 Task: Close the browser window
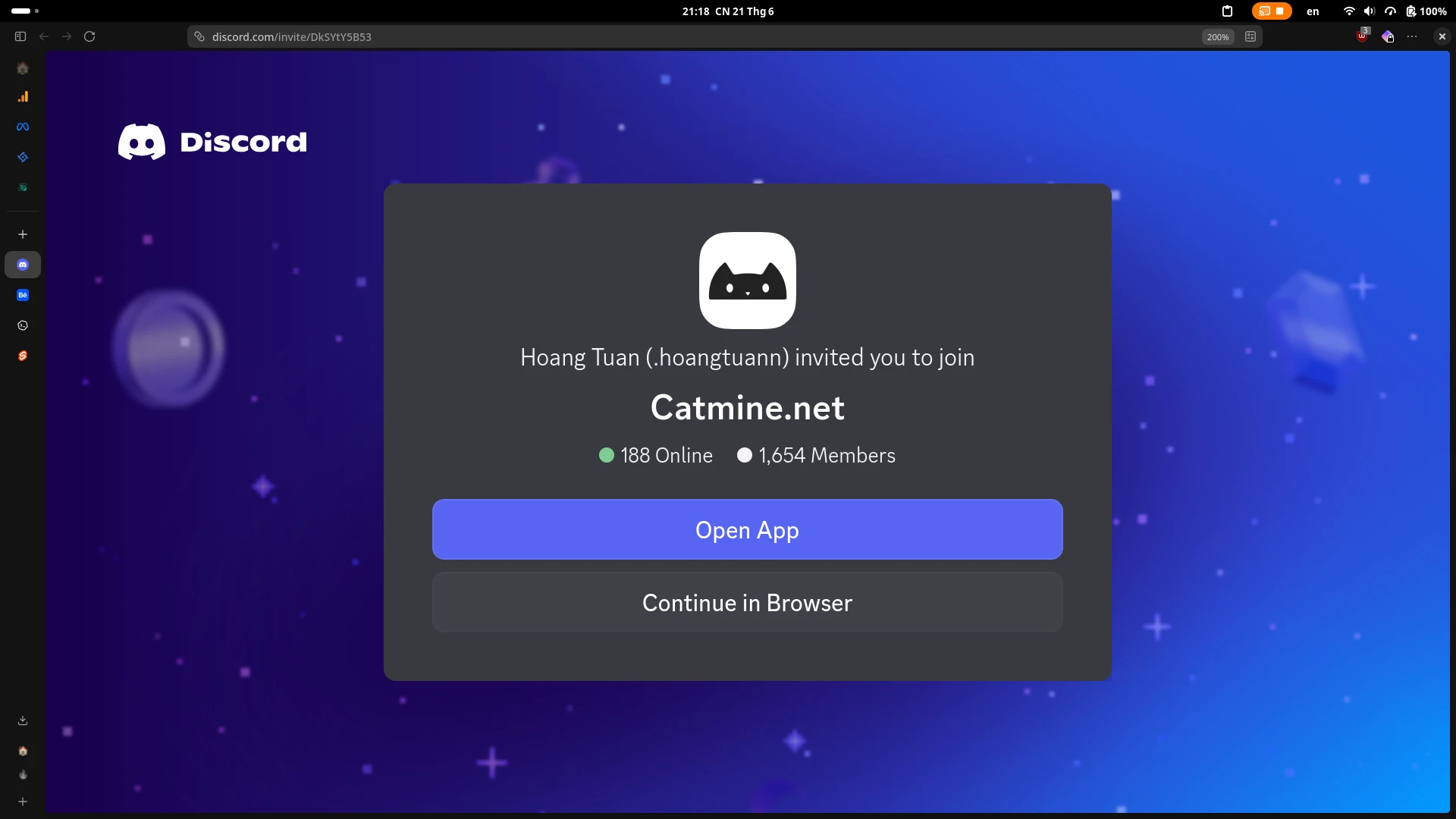pyautogui.click(x=1442, y=36)
